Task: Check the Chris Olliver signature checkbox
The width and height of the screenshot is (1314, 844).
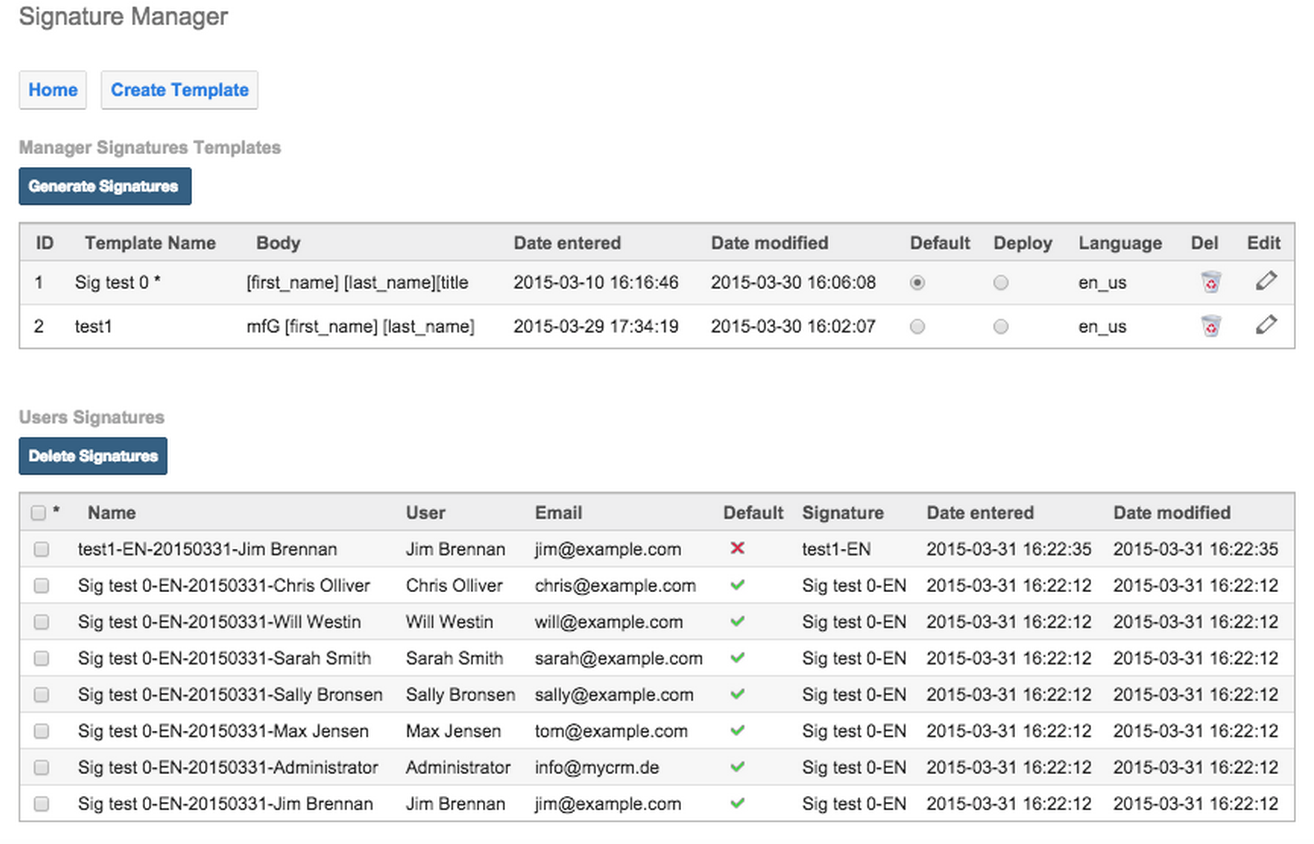Action: (x=41, y=586)
